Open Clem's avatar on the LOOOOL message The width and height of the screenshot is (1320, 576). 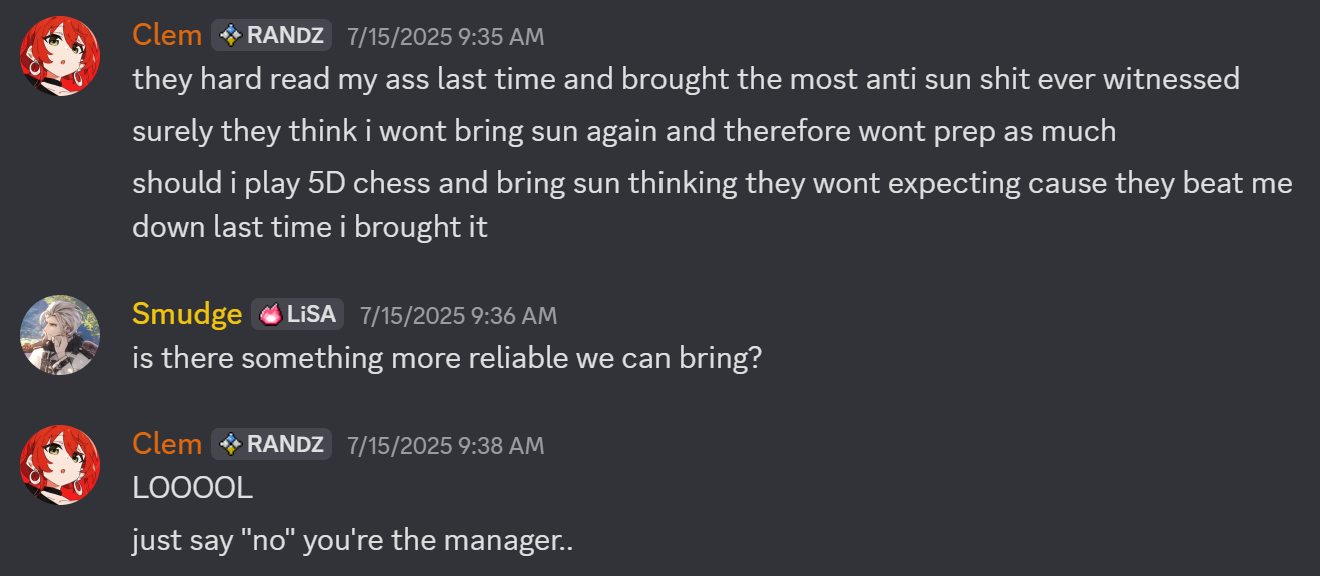coord(60,465)
